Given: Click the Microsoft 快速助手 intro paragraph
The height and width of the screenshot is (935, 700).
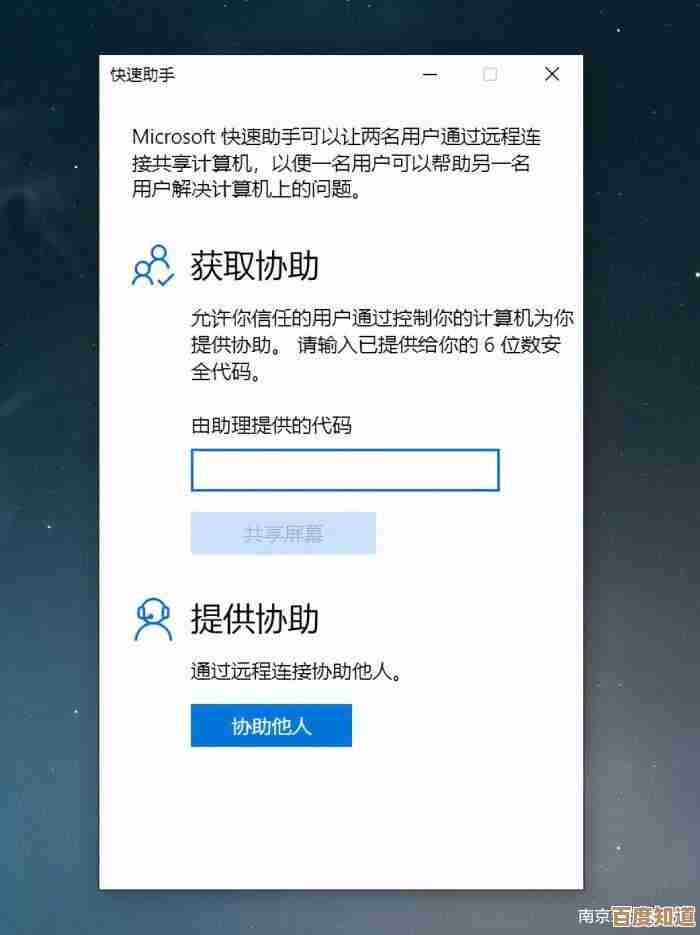Looking at the screenshot, I should click(336, 163).
